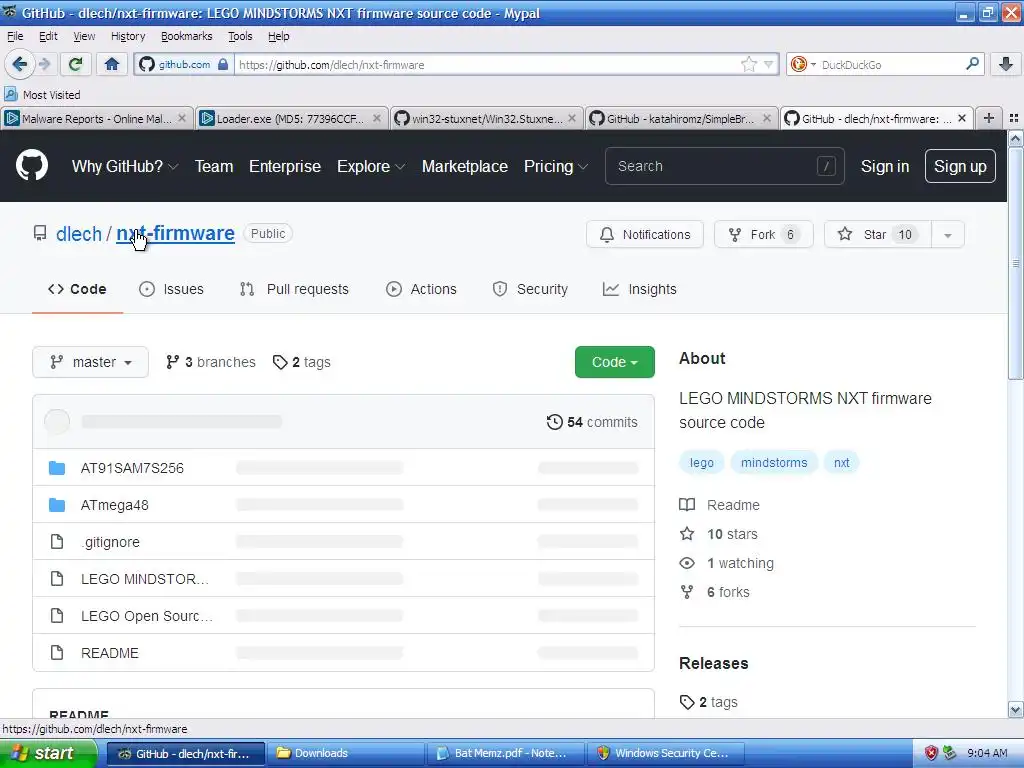Switch to the Issues repository tab
This screenshot has height=768, width=1024.
(x=171, y=289)
